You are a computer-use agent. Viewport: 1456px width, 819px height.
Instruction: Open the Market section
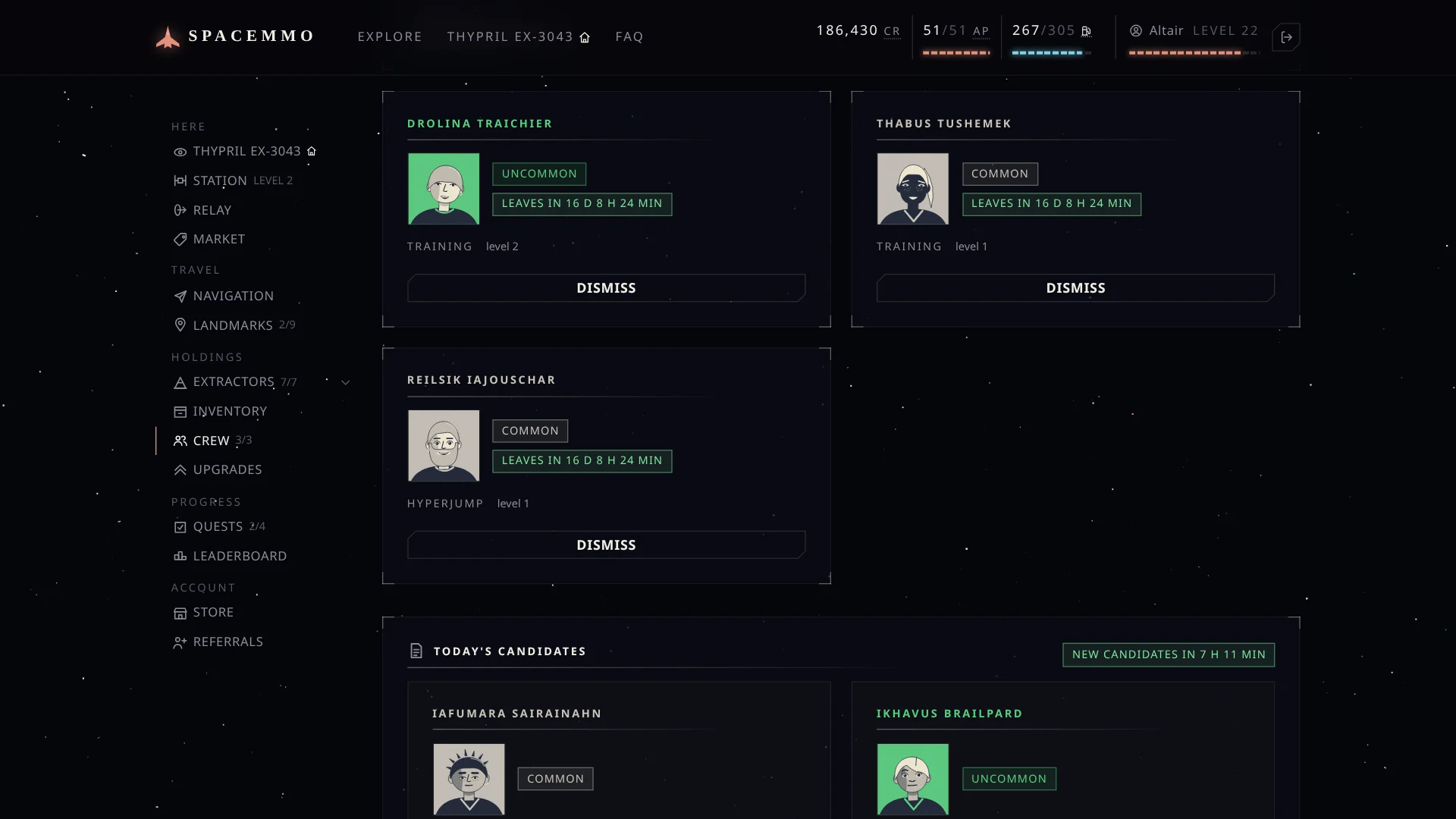209,239
